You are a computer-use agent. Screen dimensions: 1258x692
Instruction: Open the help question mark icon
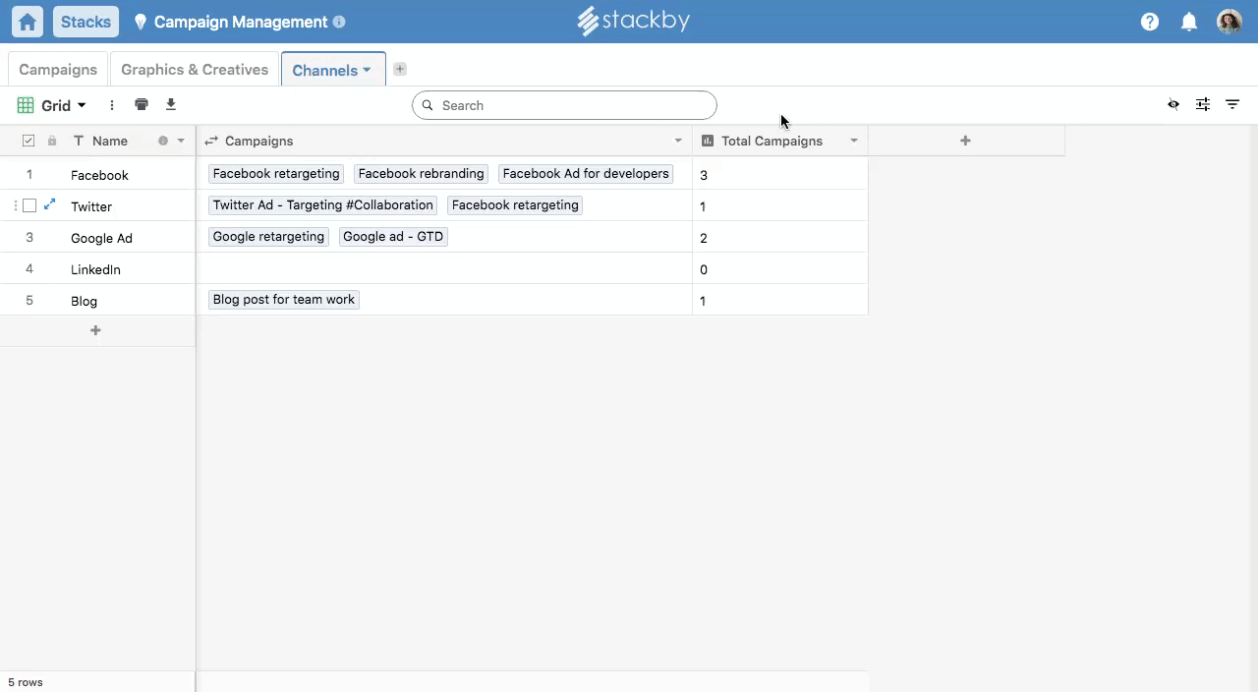click(x=1150, y=22)
